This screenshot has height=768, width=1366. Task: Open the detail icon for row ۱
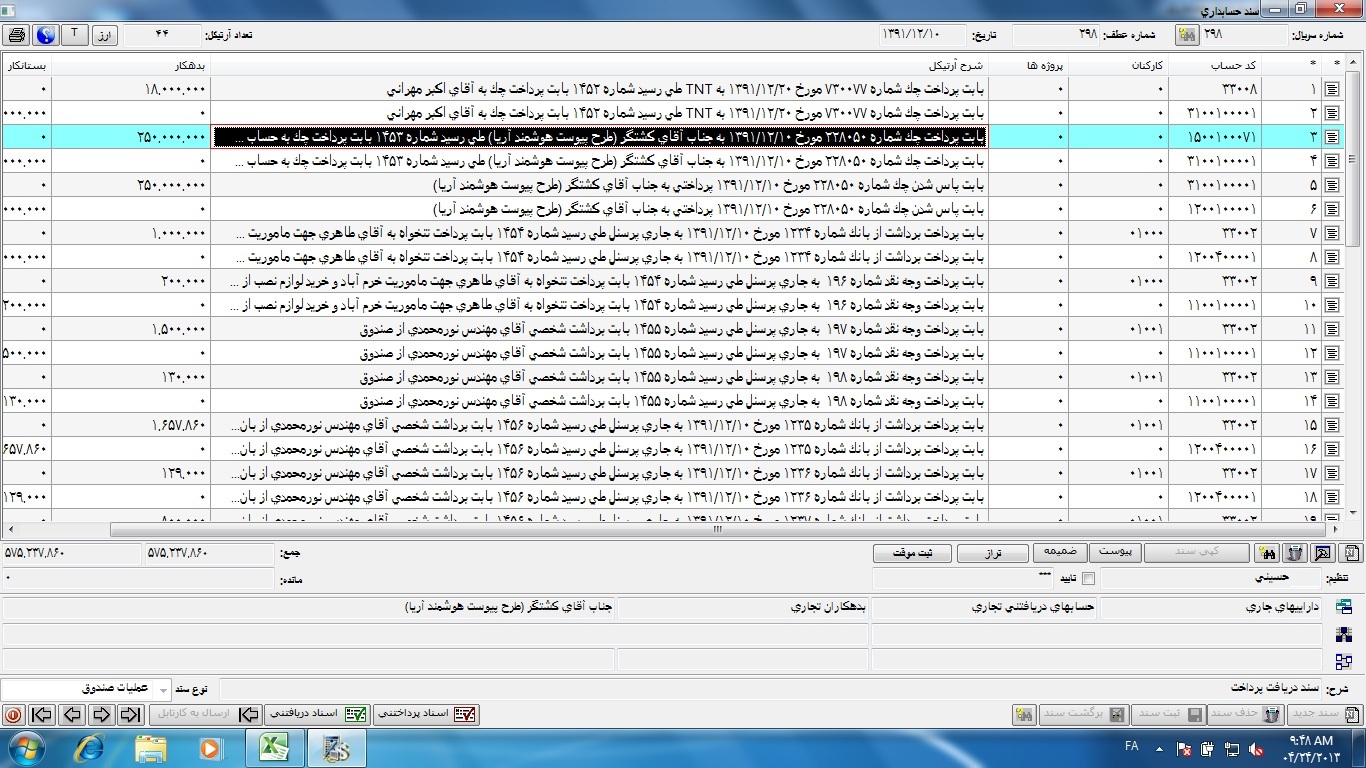[x=1331, y=88]
